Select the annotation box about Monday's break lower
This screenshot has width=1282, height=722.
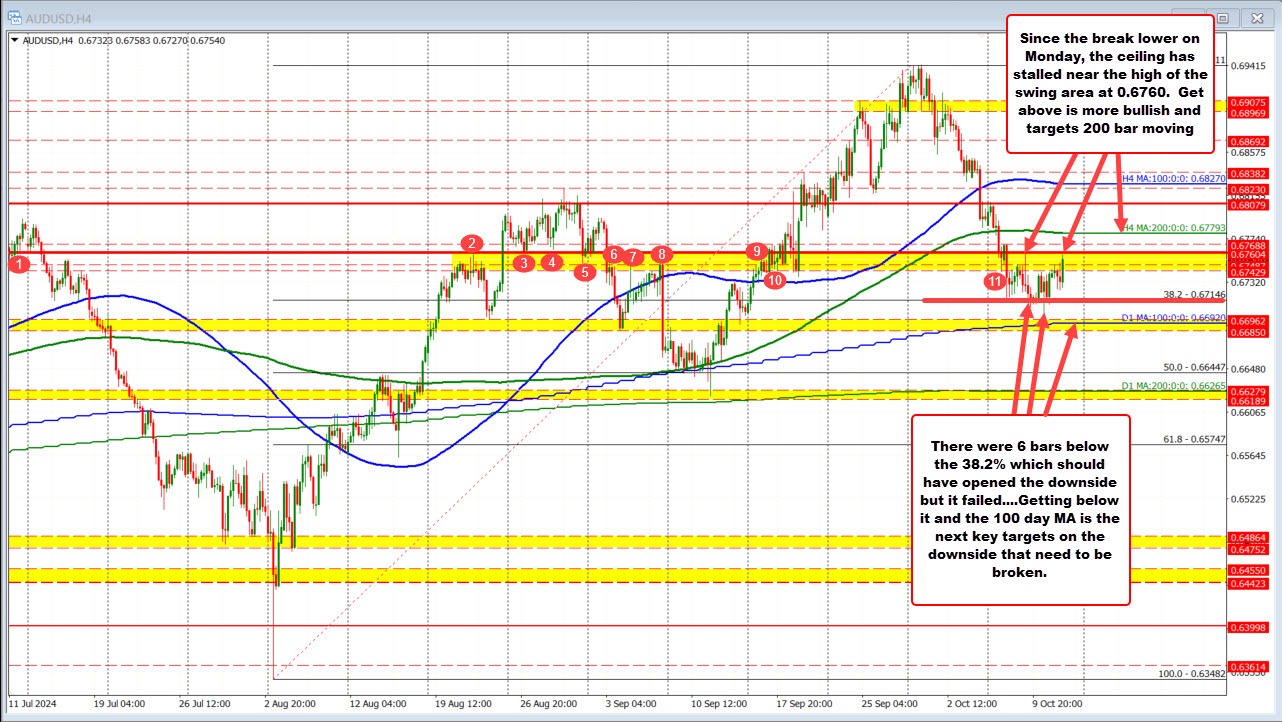pos(1108,83)
